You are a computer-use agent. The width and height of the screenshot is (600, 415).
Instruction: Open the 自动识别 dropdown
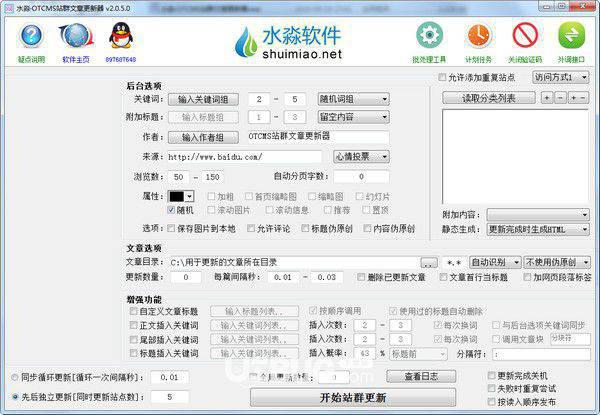495,262
